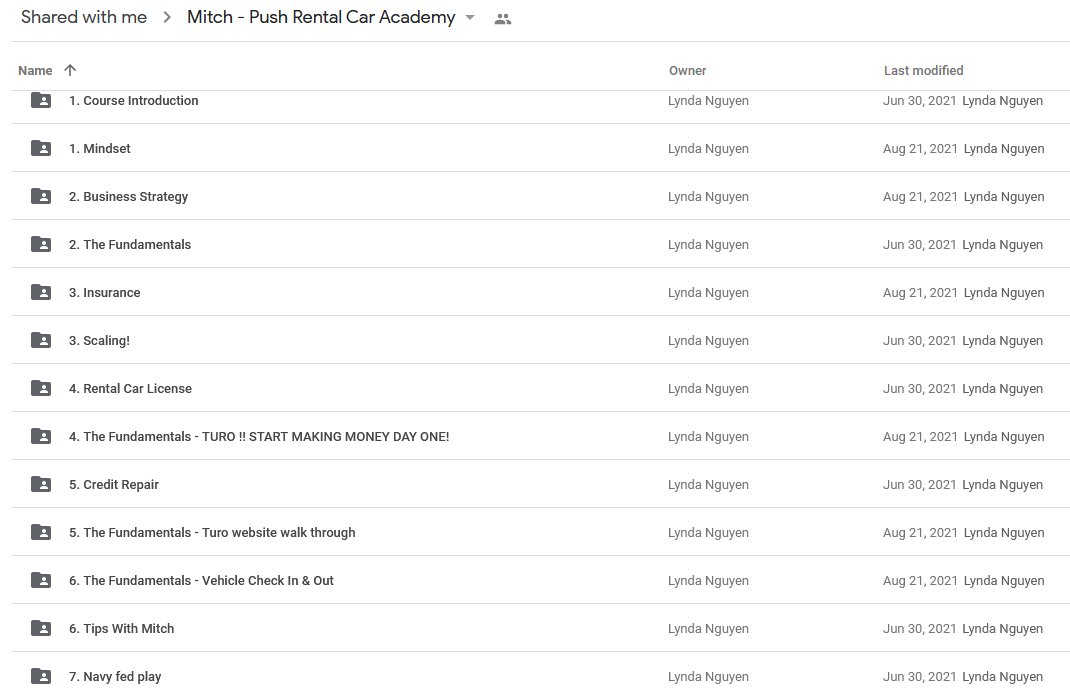Click the shared people icon in breadcrumb

pos(503,19)
